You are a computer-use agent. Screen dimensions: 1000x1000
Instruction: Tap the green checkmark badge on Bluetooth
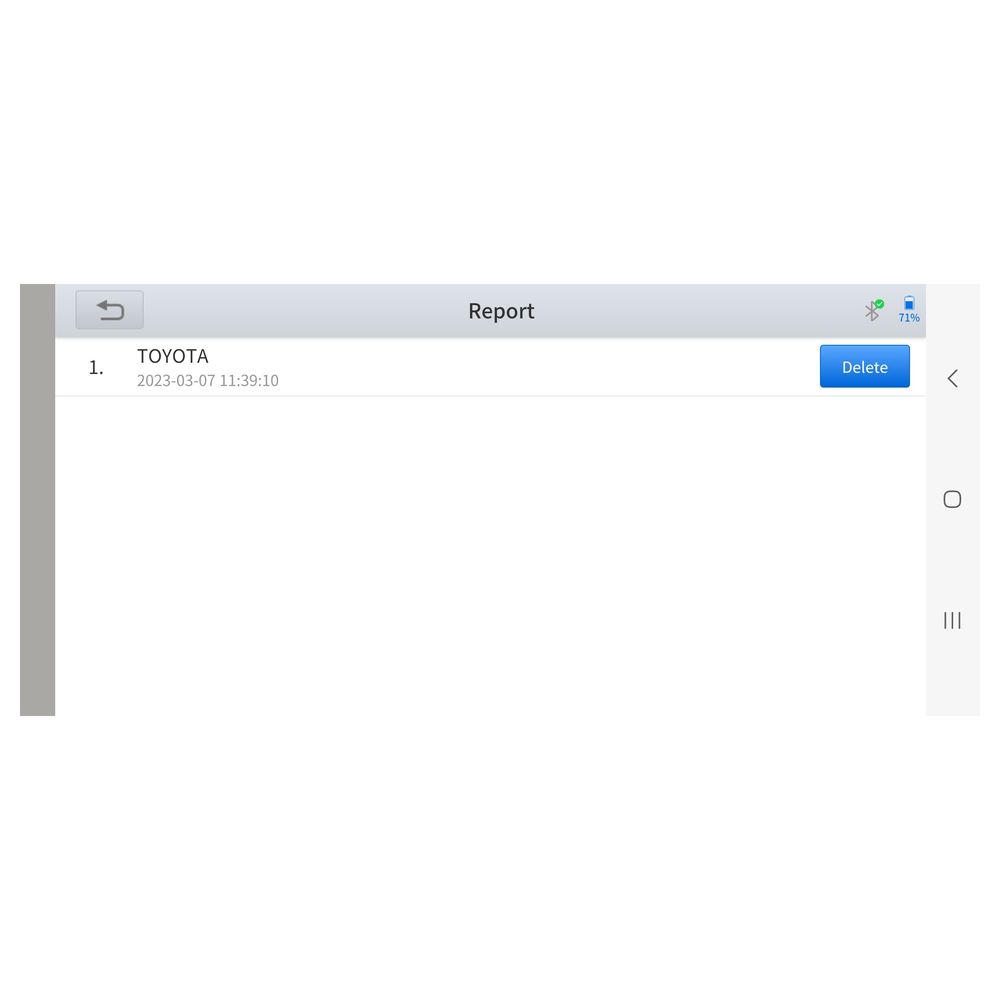879,304
